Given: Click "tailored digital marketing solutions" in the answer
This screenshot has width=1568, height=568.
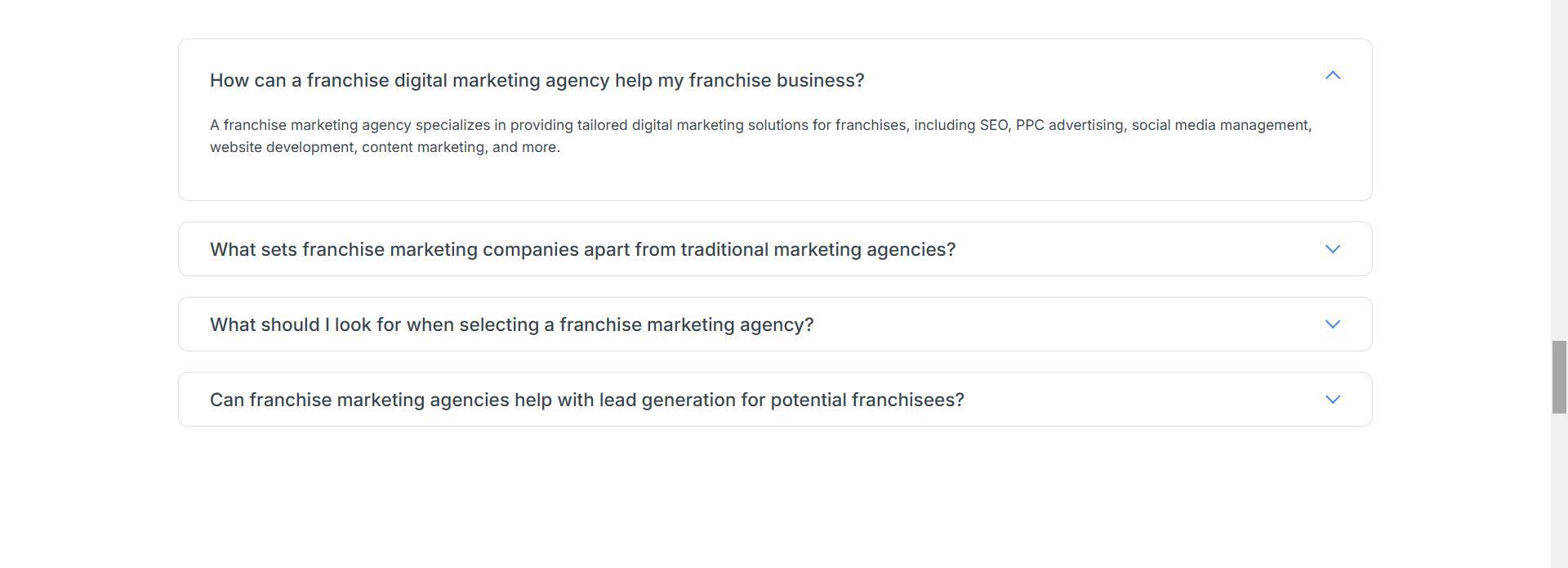Looking at the screenshot, I should click(692, 126).
